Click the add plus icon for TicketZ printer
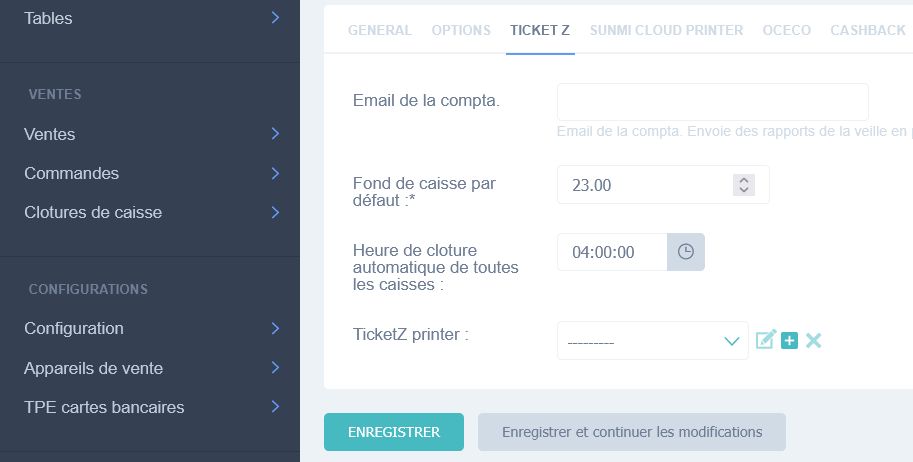This screenshot has height=462, width=913. [789, 340]
